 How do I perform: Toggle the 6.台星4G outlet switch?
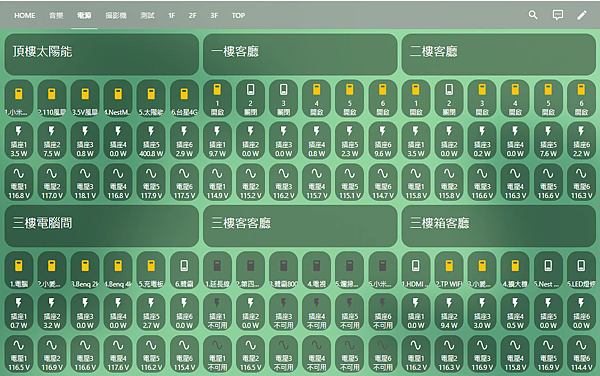(184, 98)
